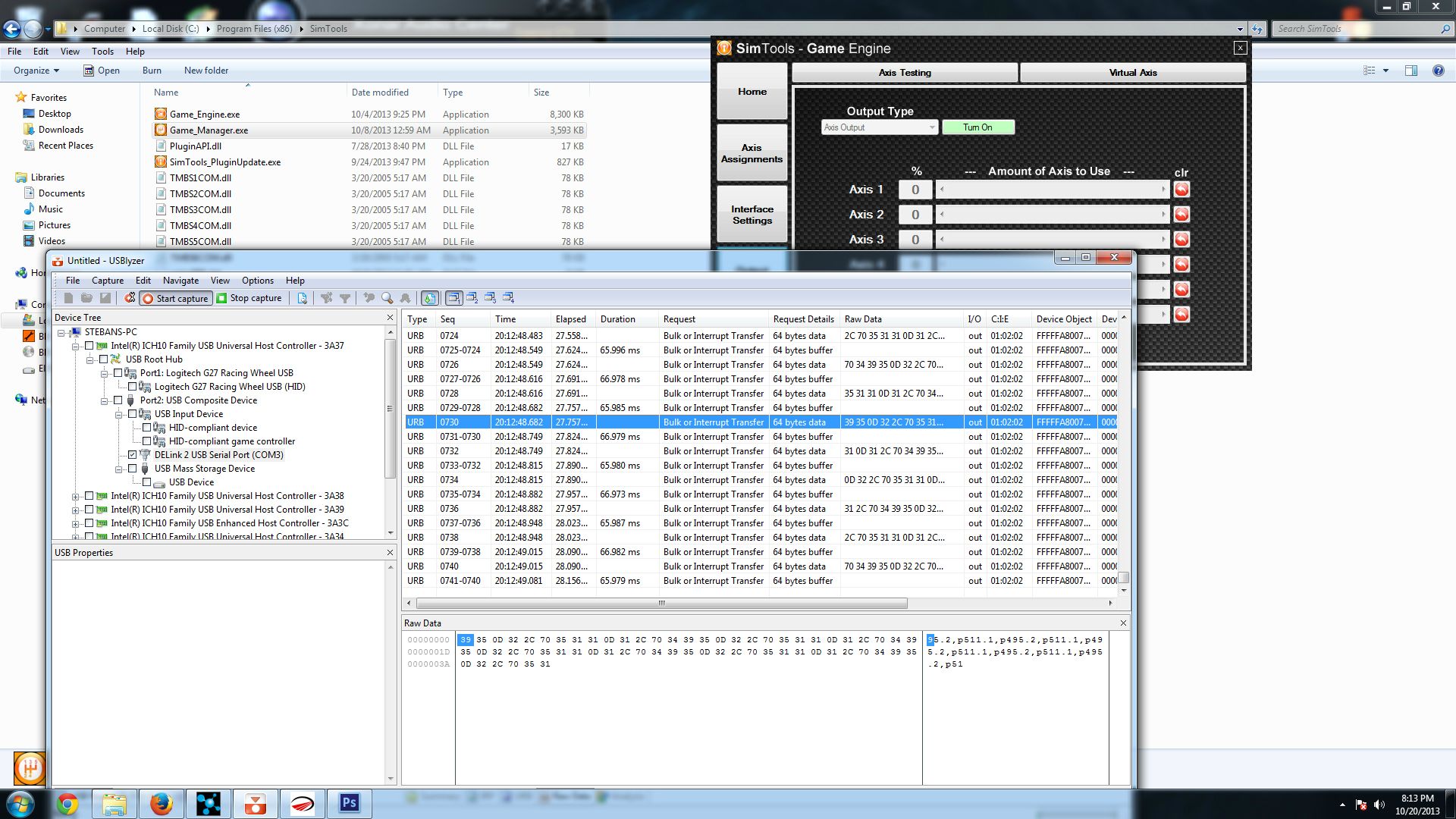
Task: Toggle the green auto-scroll icon in USBlyzer toolbar
Action: point(429,298)
